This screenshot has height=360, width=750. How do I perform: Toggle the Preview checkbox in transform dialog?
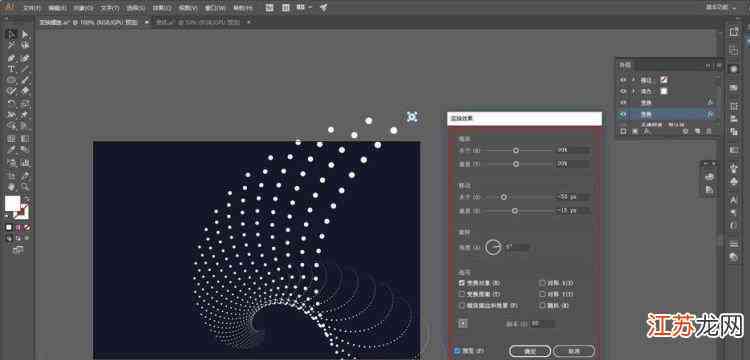tap(457, 351)
